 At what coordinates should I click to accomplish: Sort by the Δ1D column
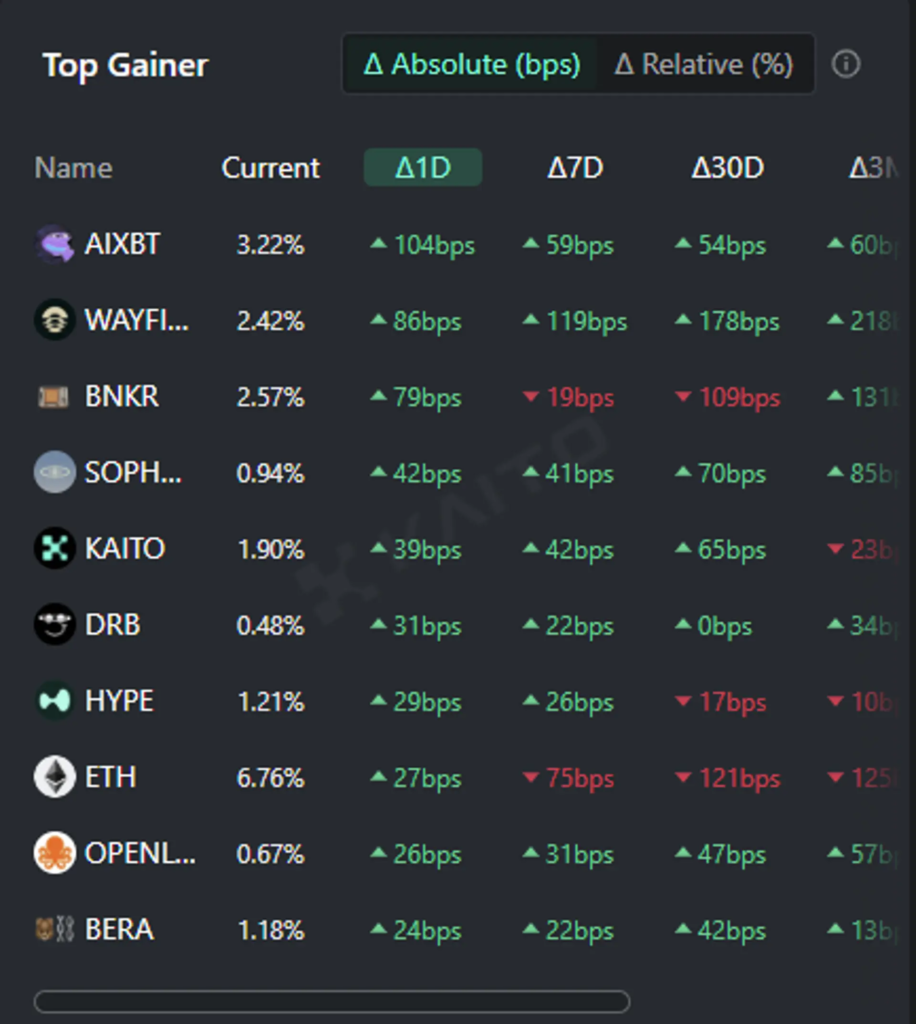click(423, 167)
